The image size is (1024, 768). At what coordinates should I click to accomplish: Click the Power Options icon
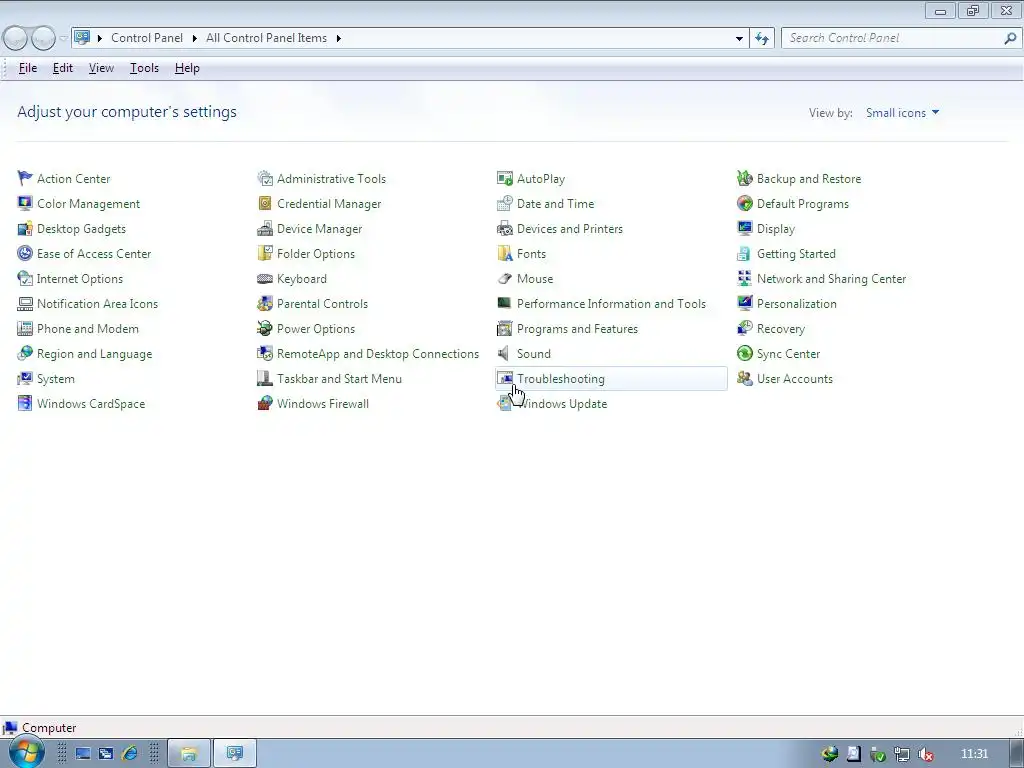[x=264, y=328]
